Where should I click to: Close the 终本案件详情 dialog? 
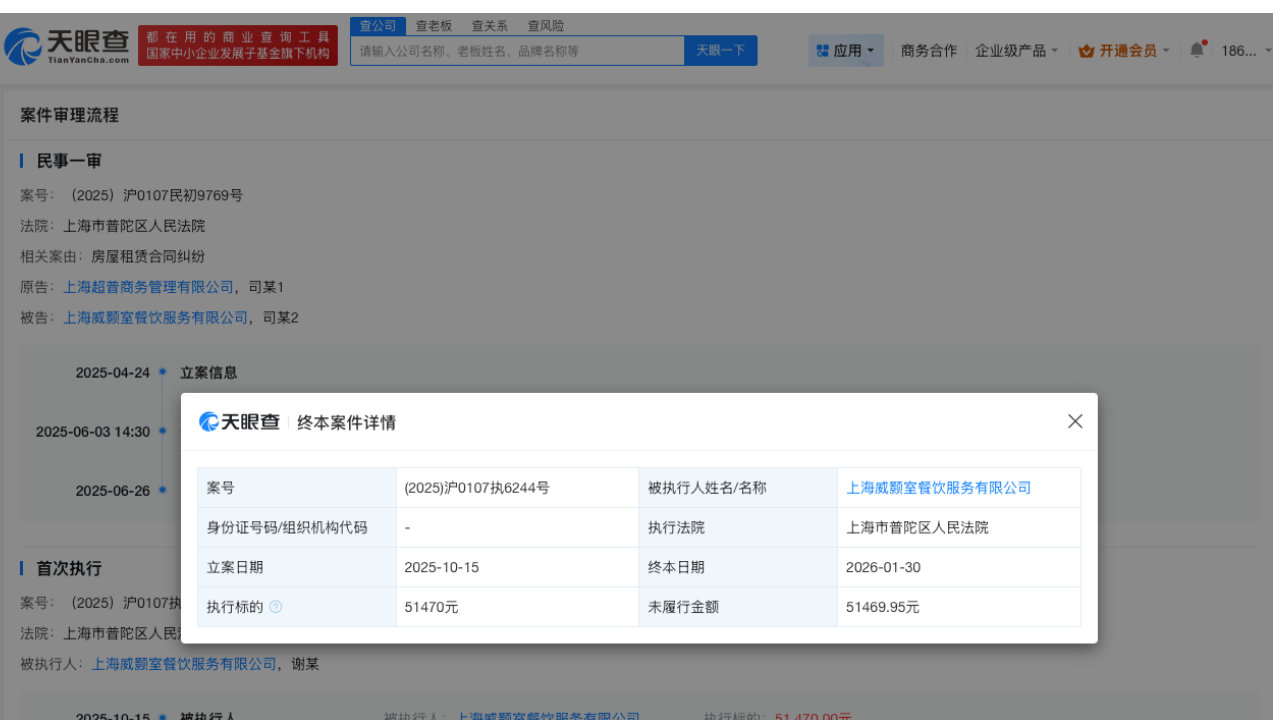point(1074,421)
